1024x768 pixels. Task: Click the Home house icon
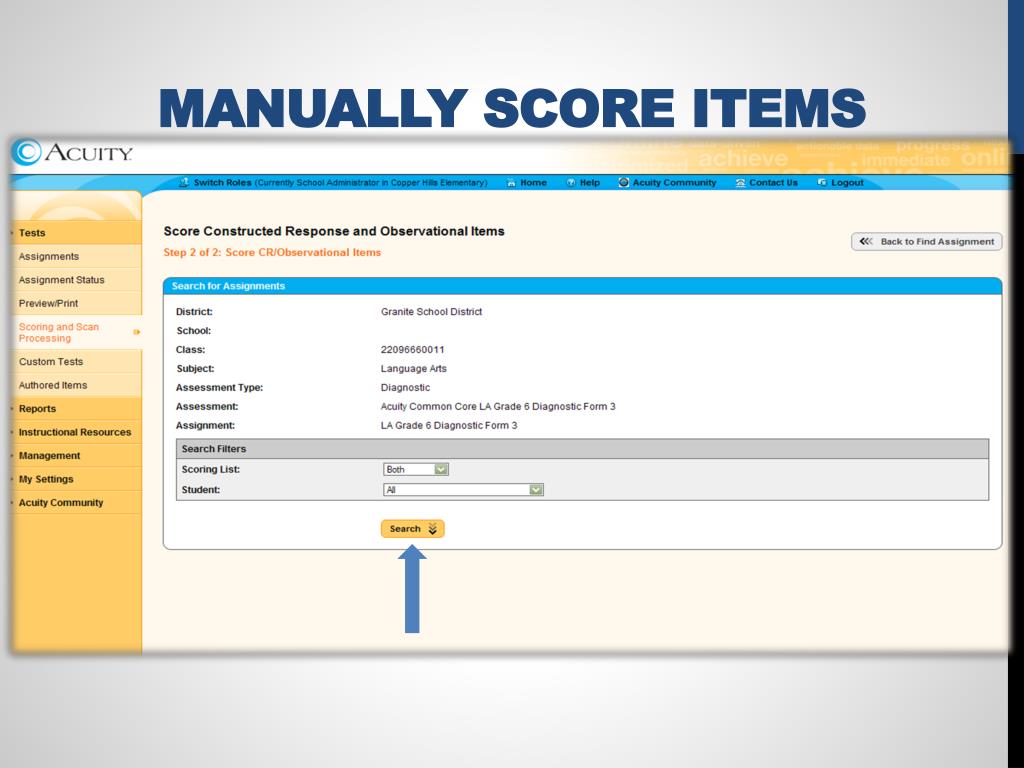pos(511,183)
